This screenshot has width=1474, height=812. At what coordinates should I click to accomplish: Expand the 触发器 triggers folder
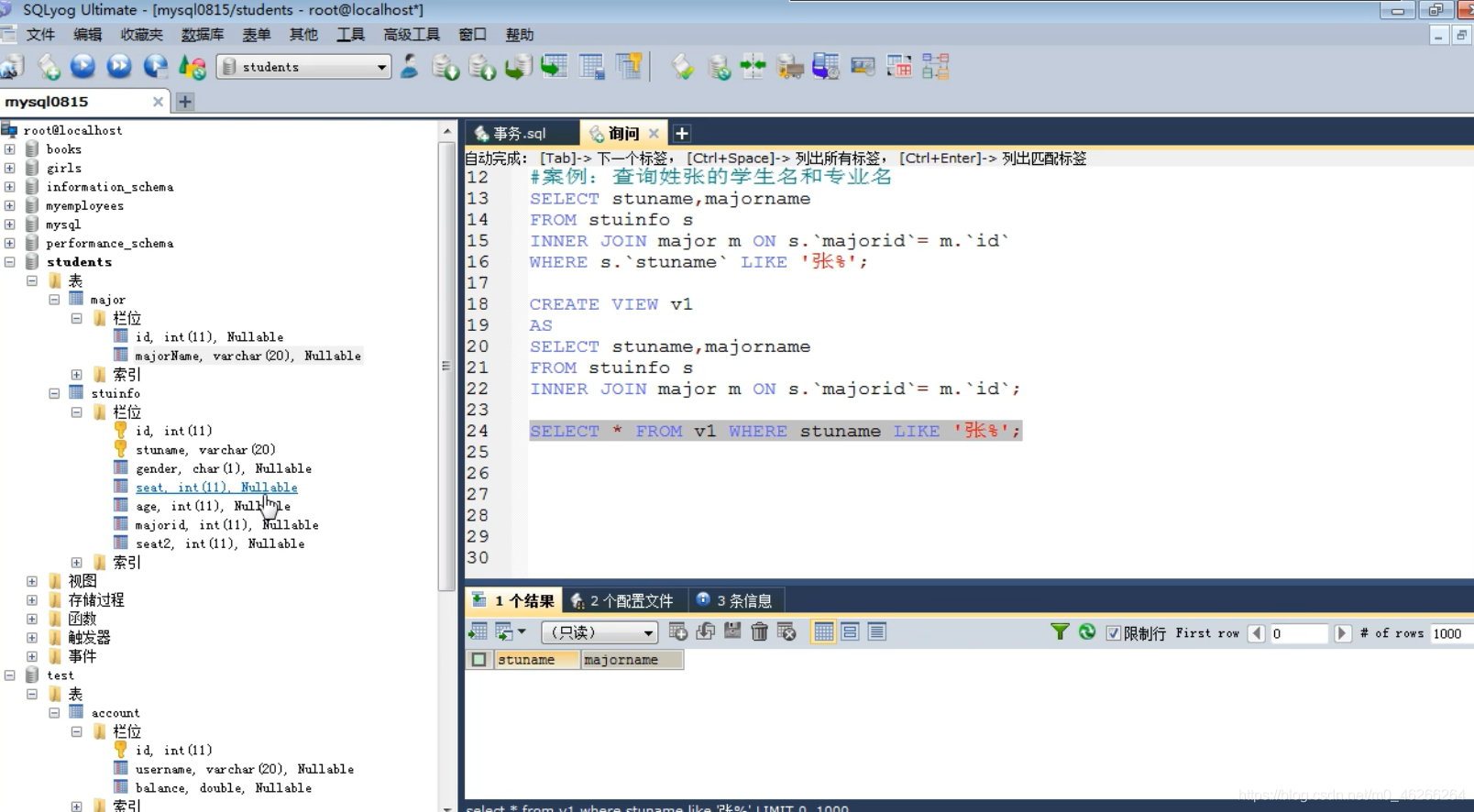click(x=32, y=638)
